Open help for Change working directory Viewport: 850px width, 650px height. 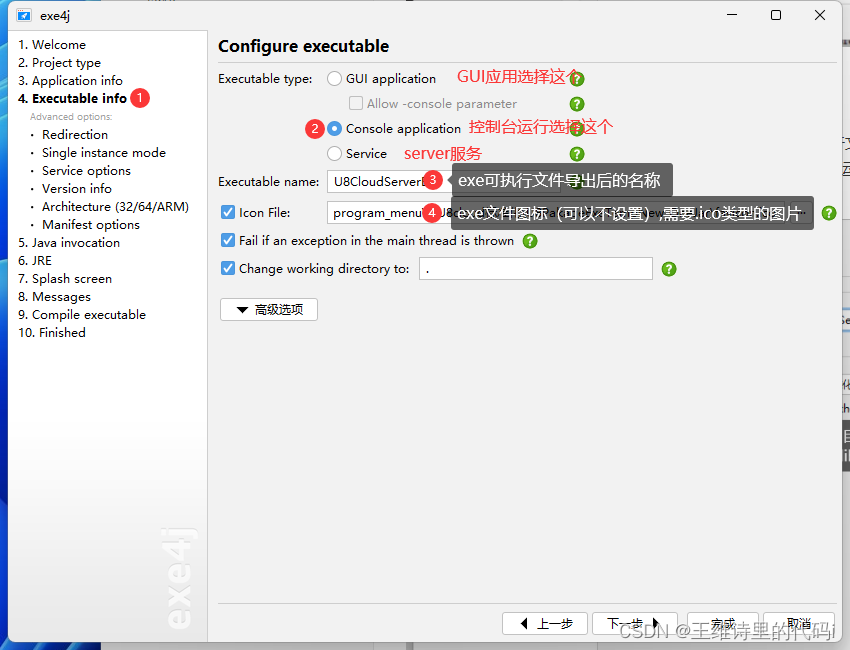[669, 269]
